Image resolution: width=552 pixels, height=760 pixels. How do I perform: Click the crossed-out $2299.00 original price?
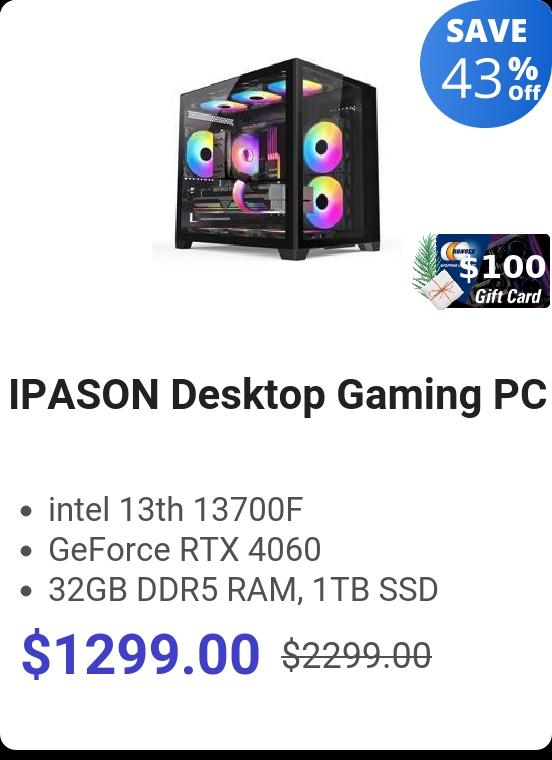point(357,655)
